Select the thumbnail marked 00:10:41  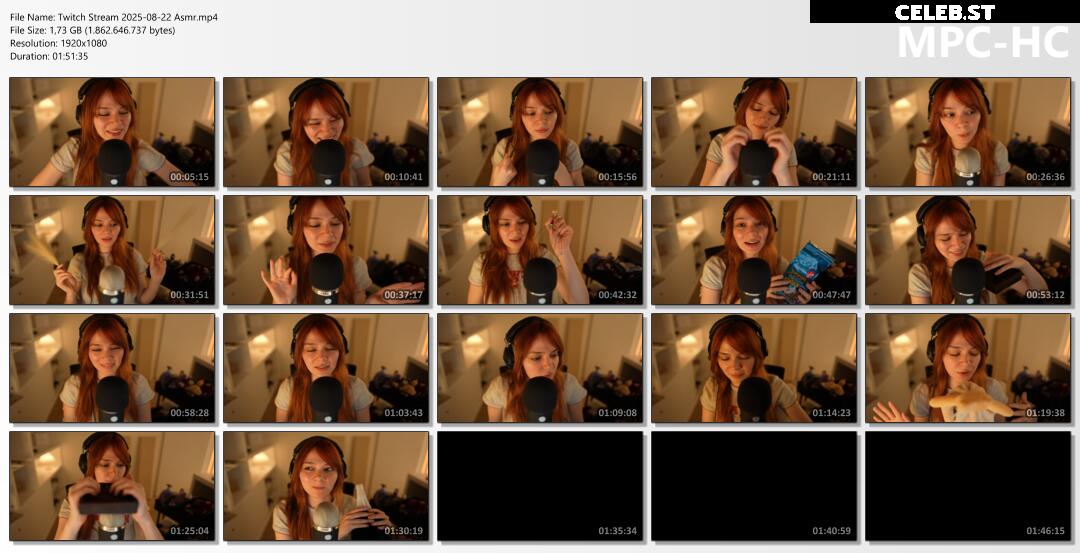pos(326,132)
